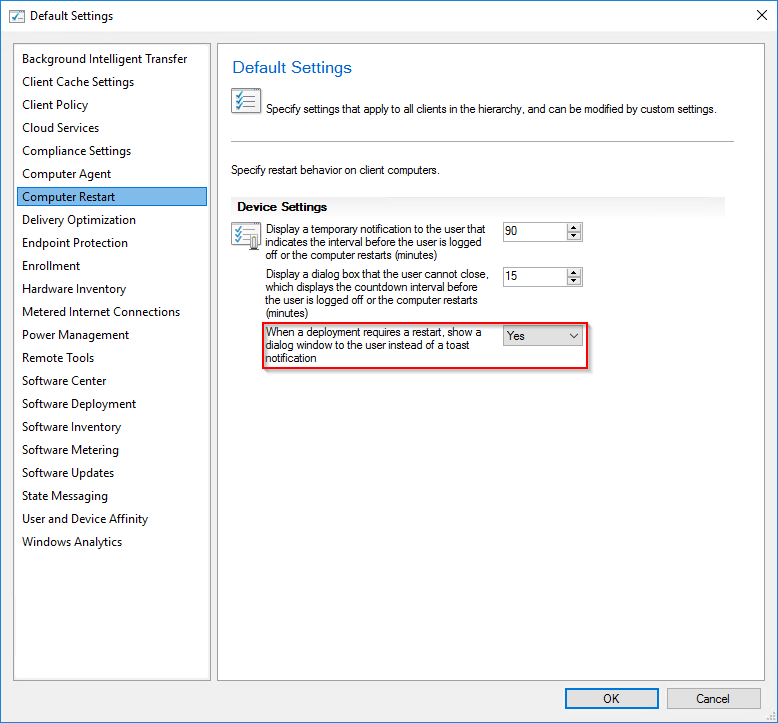
Task: Increase the temporary notification minutes spinner
Action: click(x=574, y=227)
